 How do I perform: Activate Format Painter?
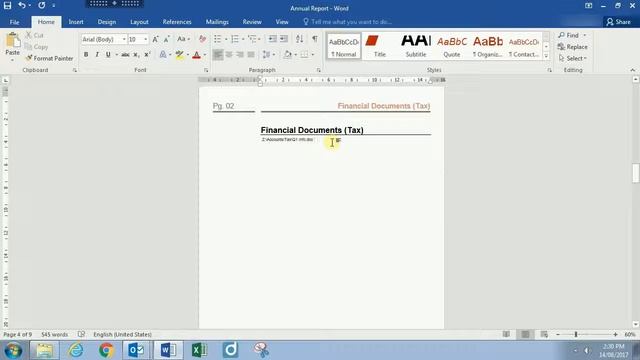[x=49, y=58]
